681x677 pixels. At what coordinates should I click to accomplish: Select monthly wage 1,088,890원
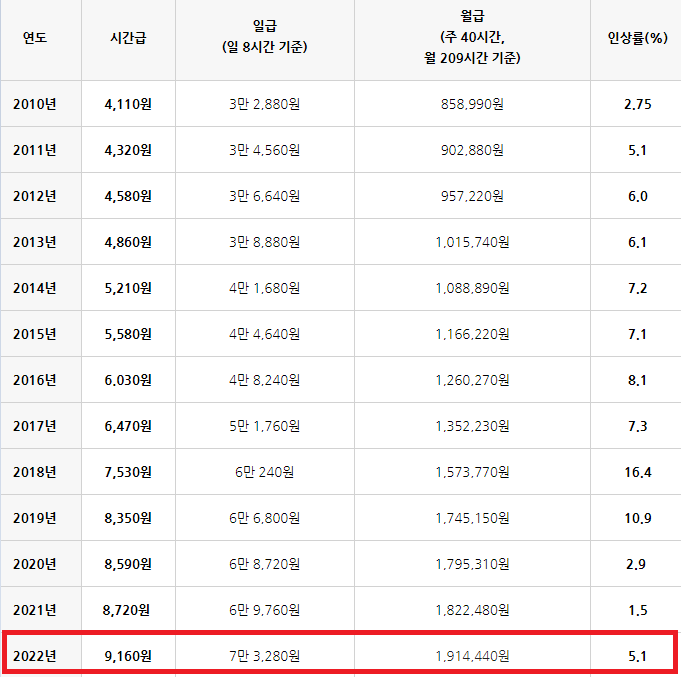(472, 288)
